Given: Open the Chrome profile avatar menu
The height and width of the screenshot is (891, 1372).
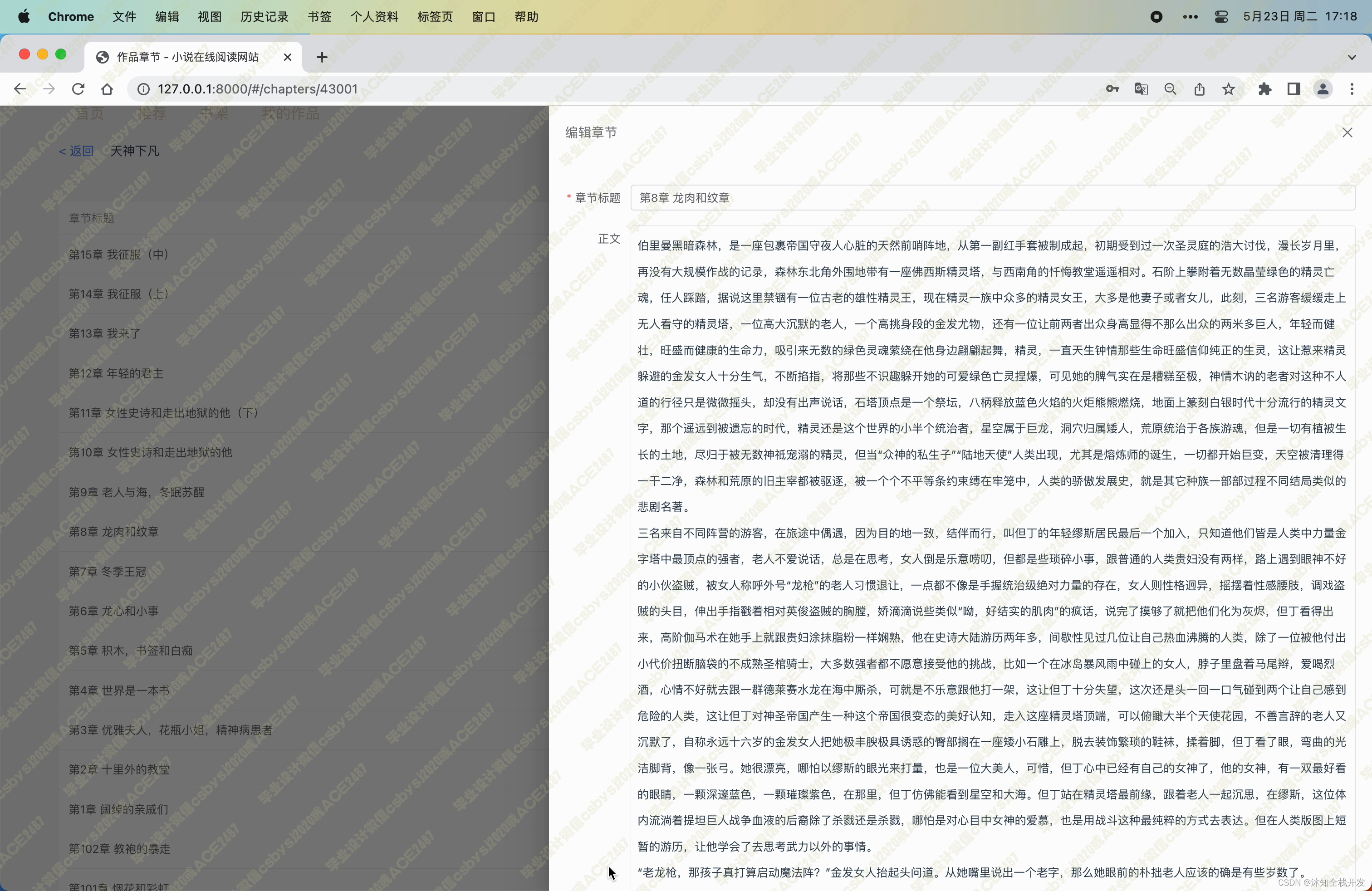Looking at the screenshot, I should 1323,89.
